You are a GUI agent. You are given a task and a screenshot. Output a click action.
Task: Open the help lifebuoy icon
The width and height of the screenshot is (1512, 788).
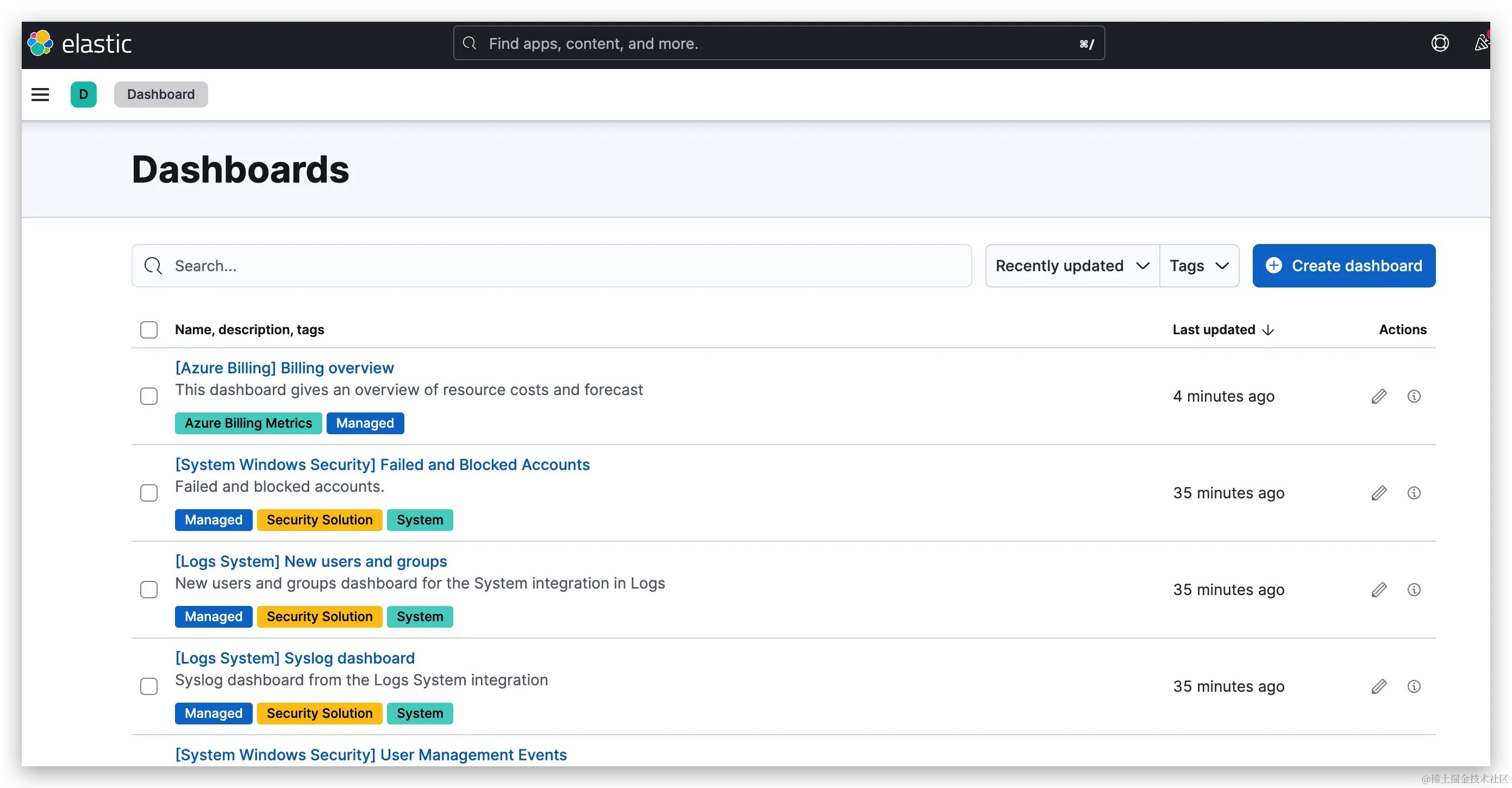pyautogui.click(x=1440, y=43)
